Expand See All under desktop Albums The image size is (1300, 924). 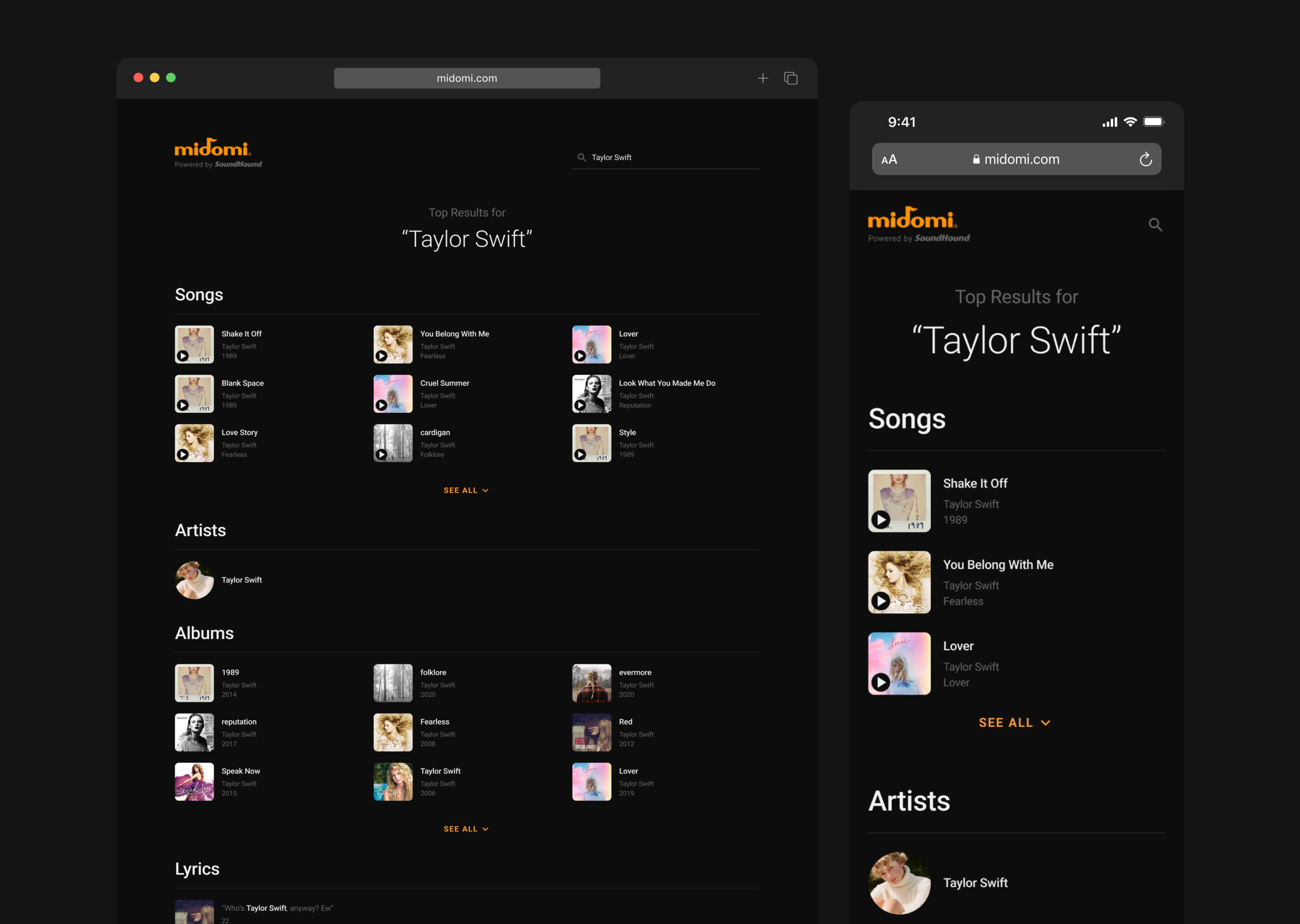466,828
